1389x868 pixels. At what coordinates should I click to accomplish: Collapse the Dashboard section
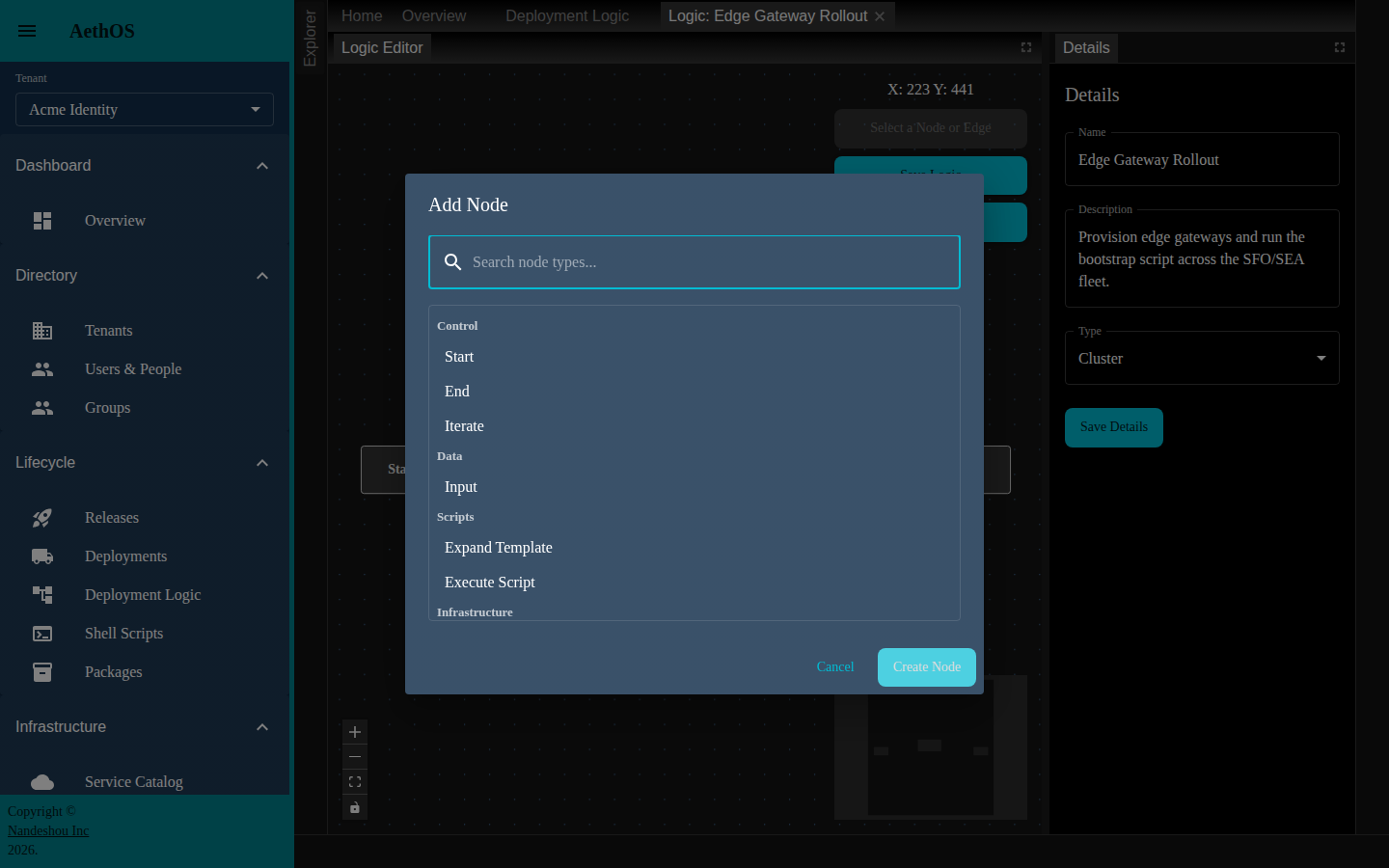click(x=262, y=166)
